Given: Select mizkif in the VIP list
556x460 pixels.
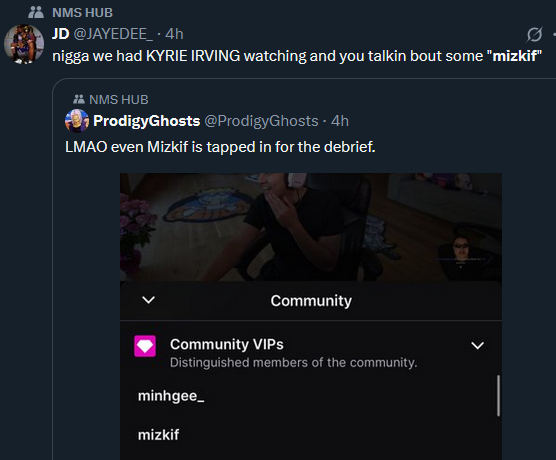Looking at the screenshot, I should tap(158, 435).
